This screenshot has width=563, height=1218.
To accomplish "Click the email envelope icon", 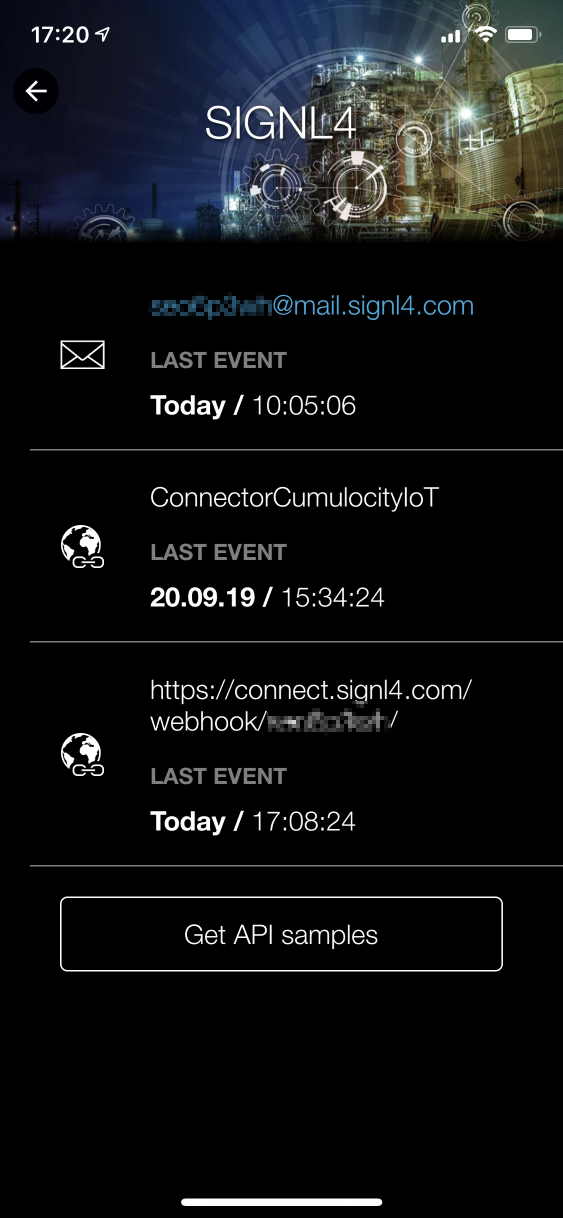I will 82,355.
